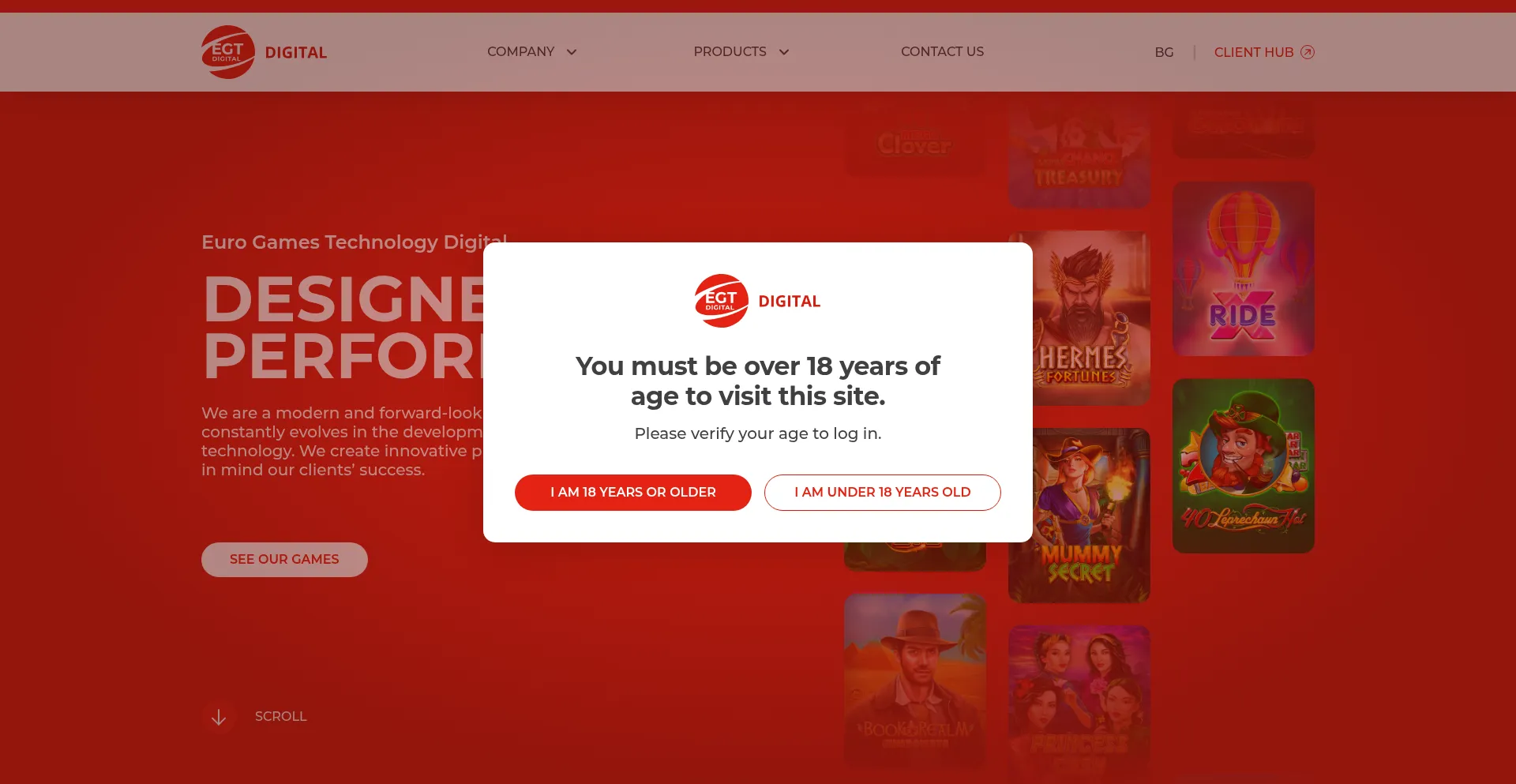1516x784 pixels.
Task: Choose I am under 18 years old
Action: (883, 493)
